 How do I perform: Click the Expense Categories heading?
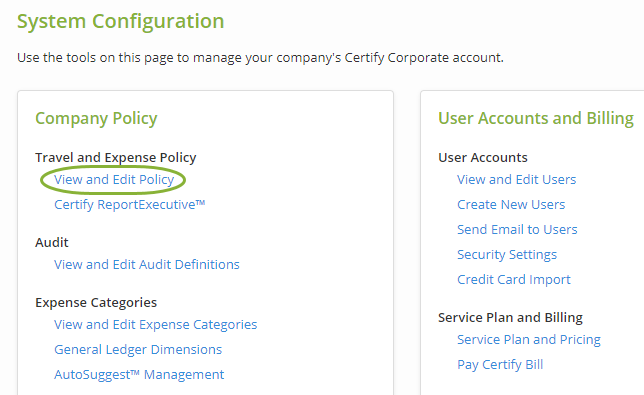tap(96, 303)
